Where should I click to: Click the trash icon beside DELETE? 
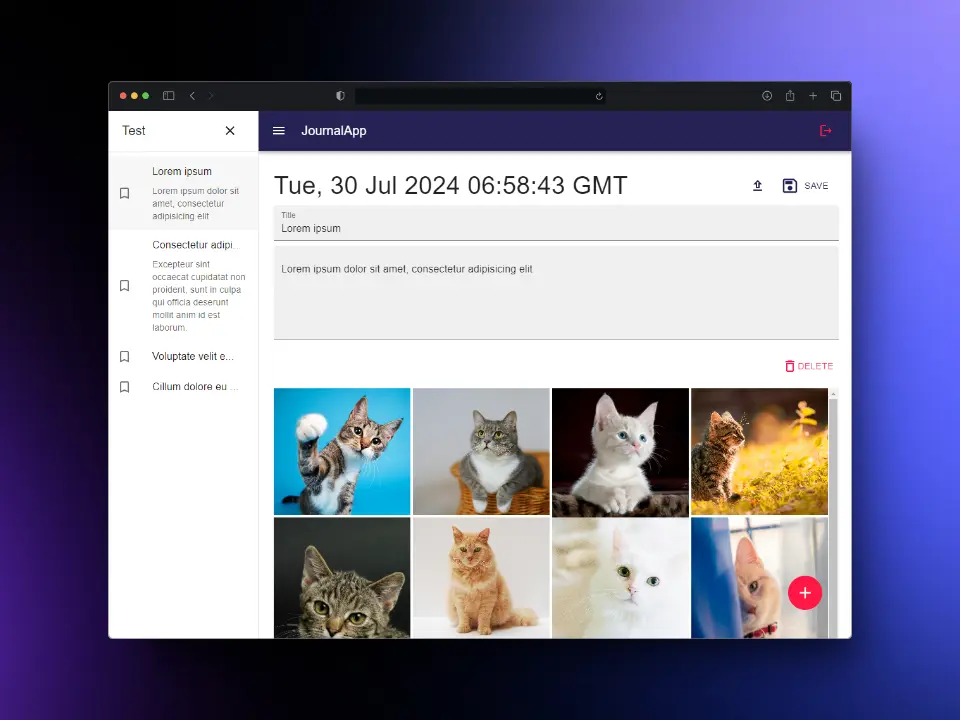[x=789, y=366]
